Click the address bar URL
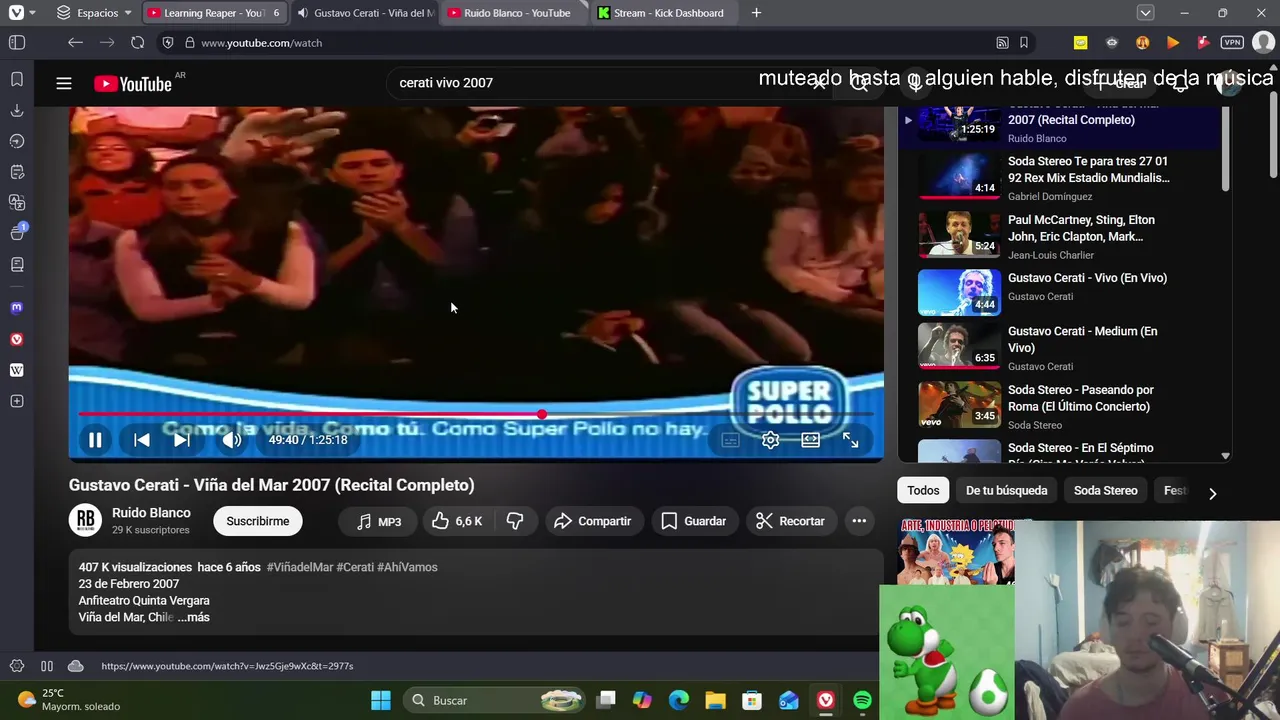 click(261, 43)
